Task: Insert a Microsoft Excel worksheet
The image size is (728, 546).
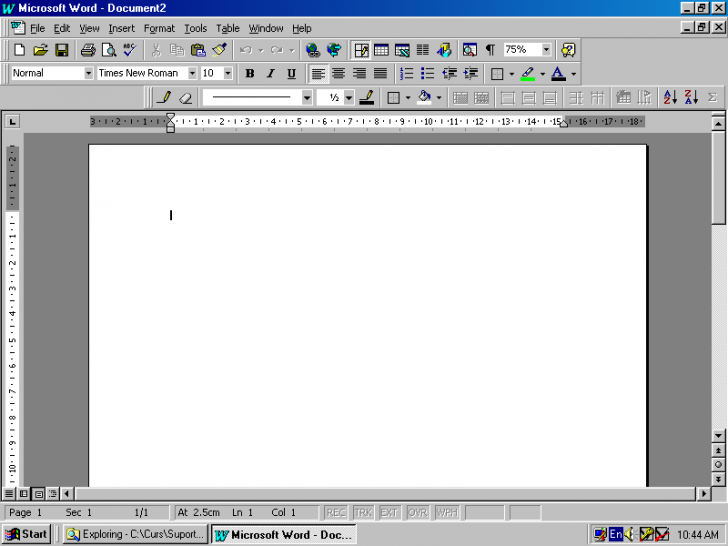Action: tap(402, 50)
